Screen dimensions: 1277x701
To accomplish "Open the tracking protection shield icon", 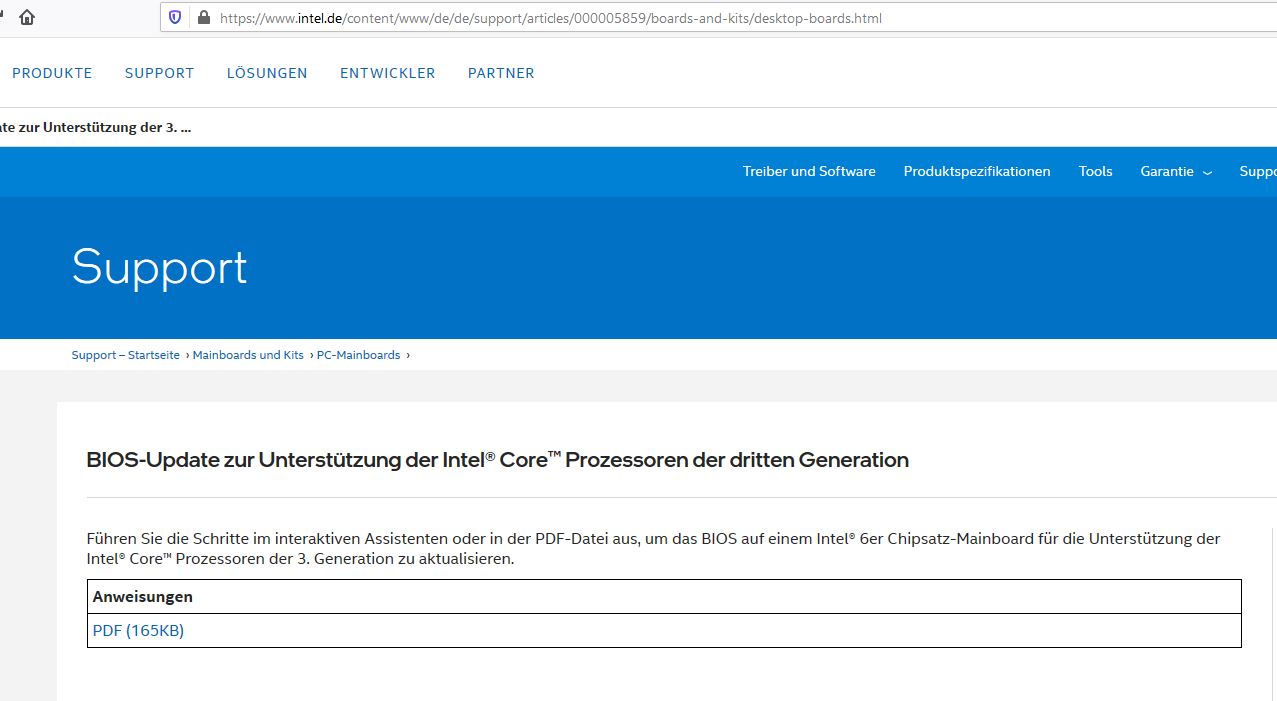I will click(175, 17).
